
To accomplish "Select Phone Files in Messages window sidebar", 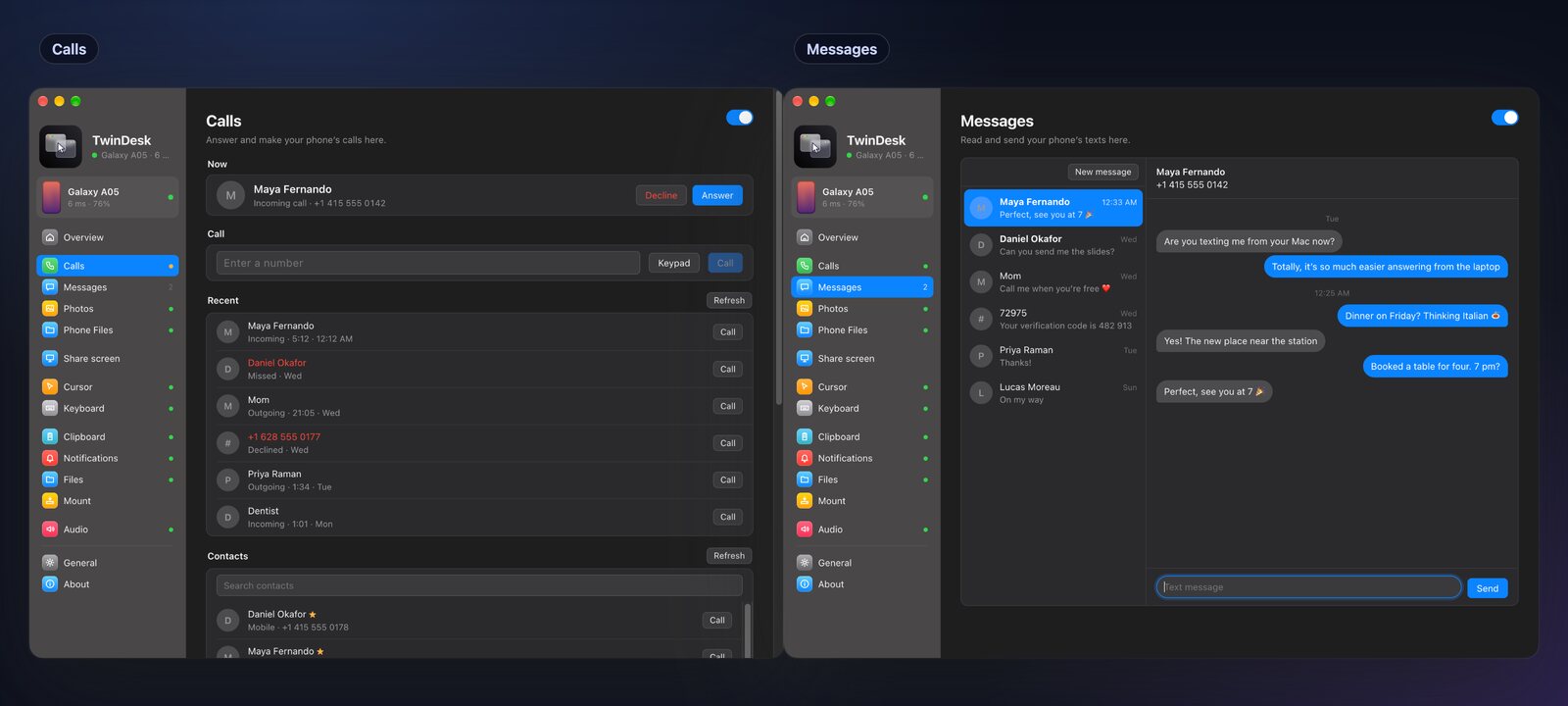I will (x=862, y=330).
